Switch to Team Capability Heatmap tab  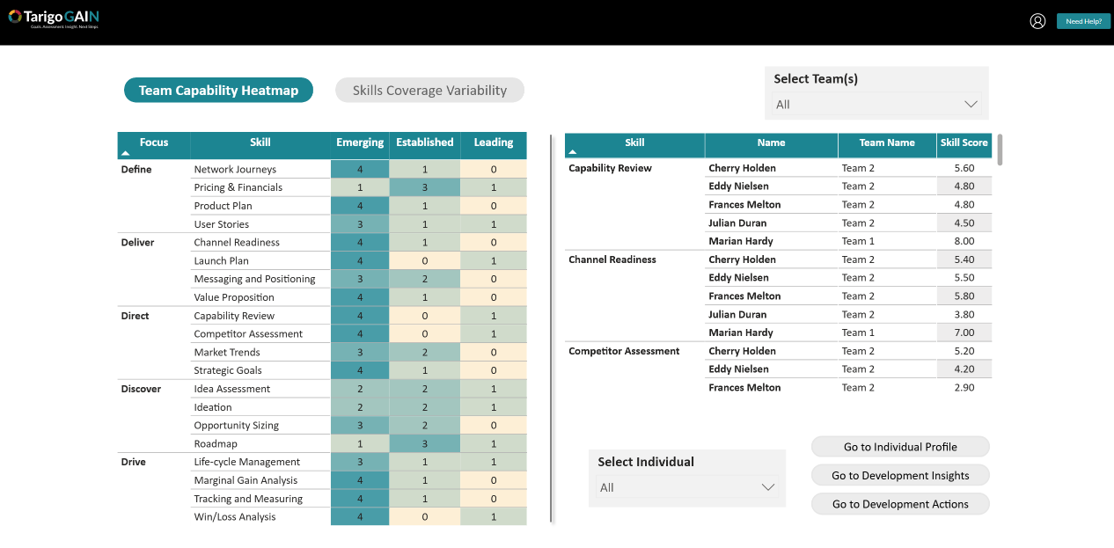click(218, 90)
